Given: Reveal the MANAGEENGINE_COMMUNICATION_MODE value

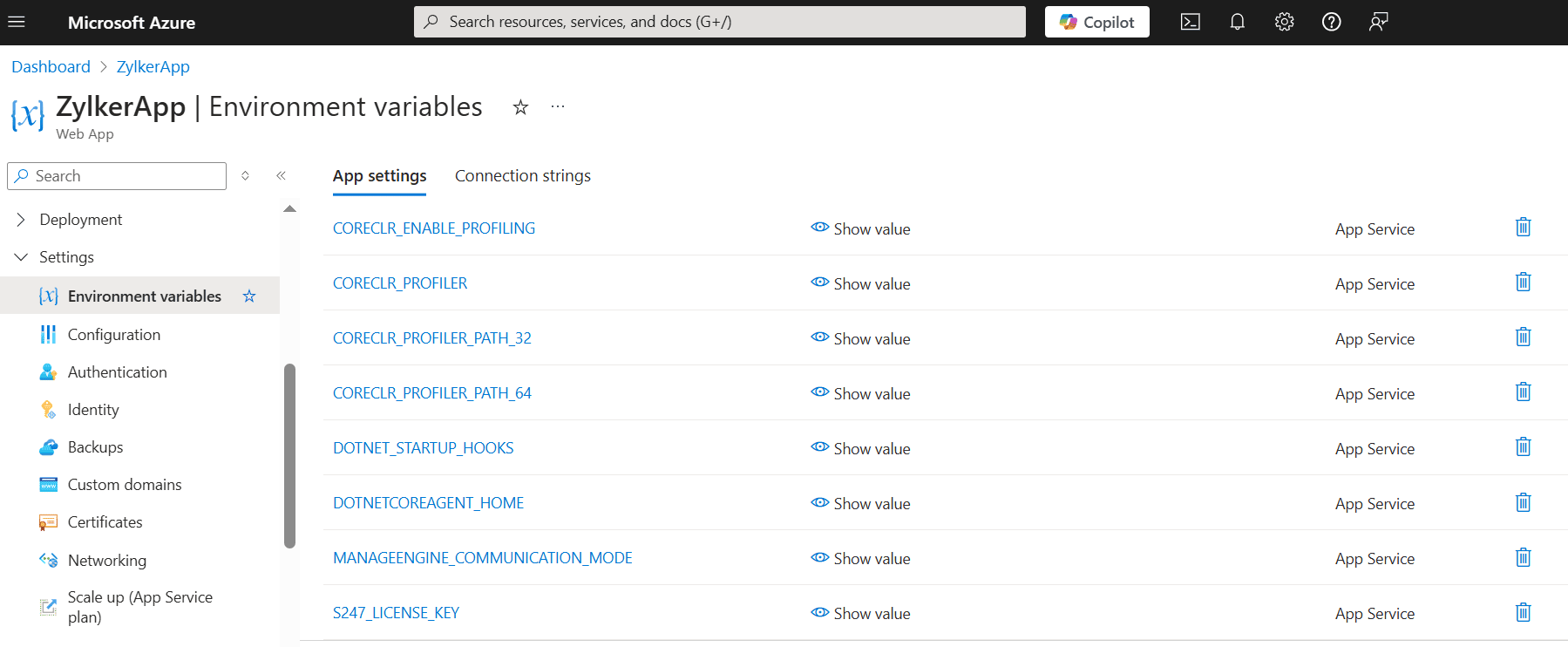Looking at the screenshot, I should pos(860,558).
